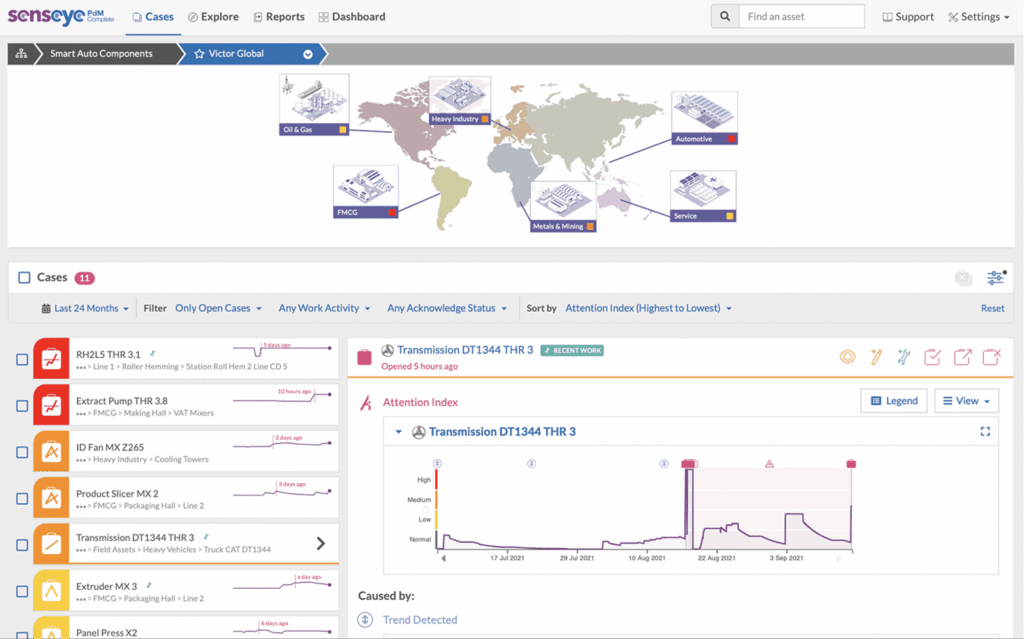Screen dimensions: 1024x639
Task: Click the open case external-link icon
Action: click(961, 356)
